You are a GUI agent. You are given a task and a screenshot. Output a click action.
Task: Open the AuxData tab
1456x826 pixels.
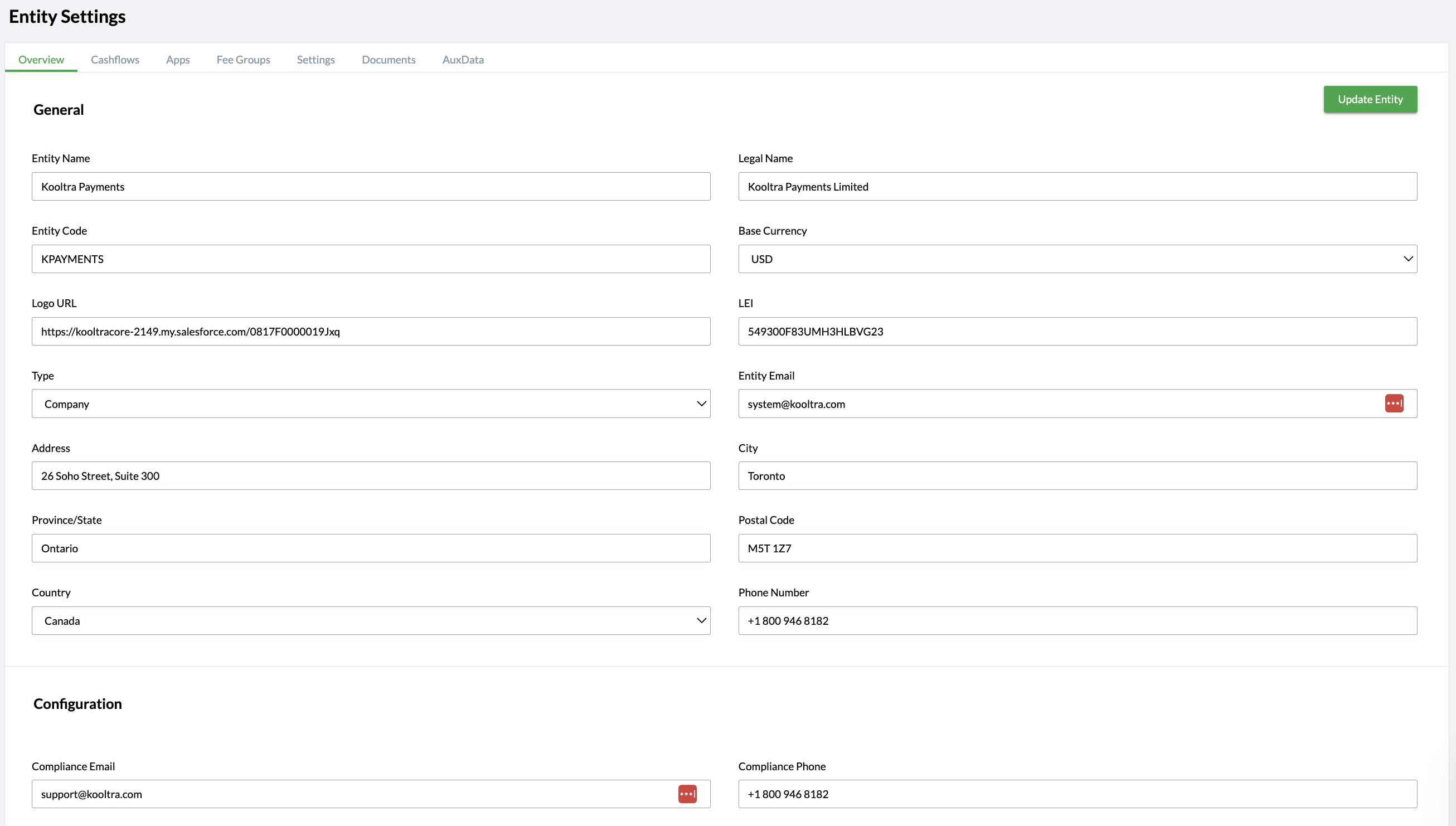pos(463,60)
